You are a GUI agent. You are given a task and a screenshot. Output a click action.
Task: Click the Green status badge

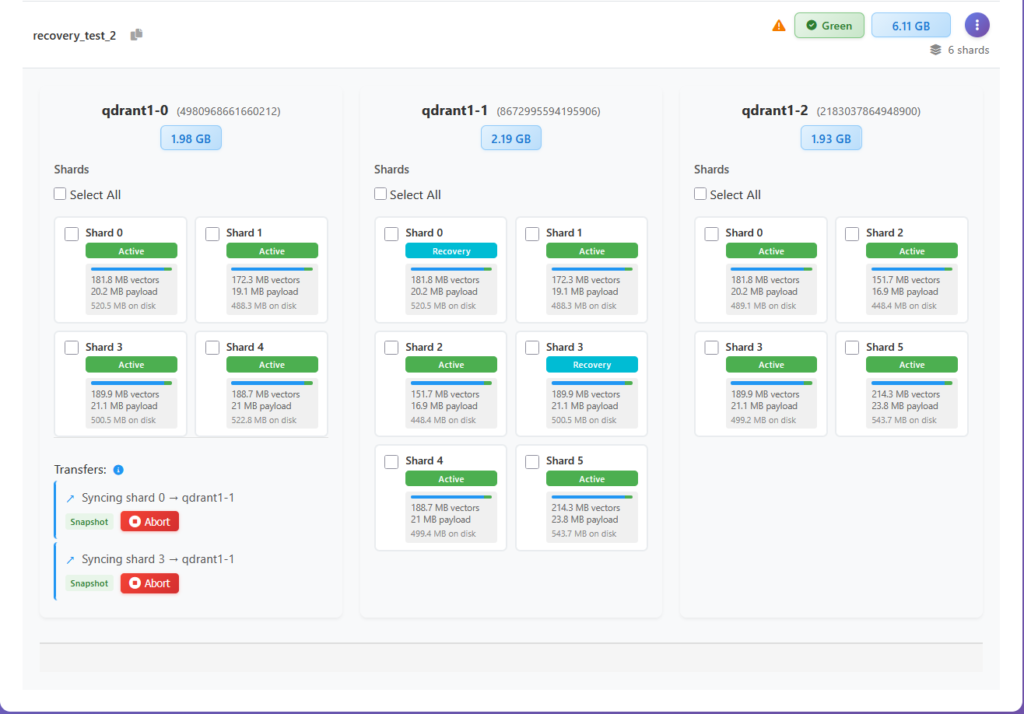point(829,25)
